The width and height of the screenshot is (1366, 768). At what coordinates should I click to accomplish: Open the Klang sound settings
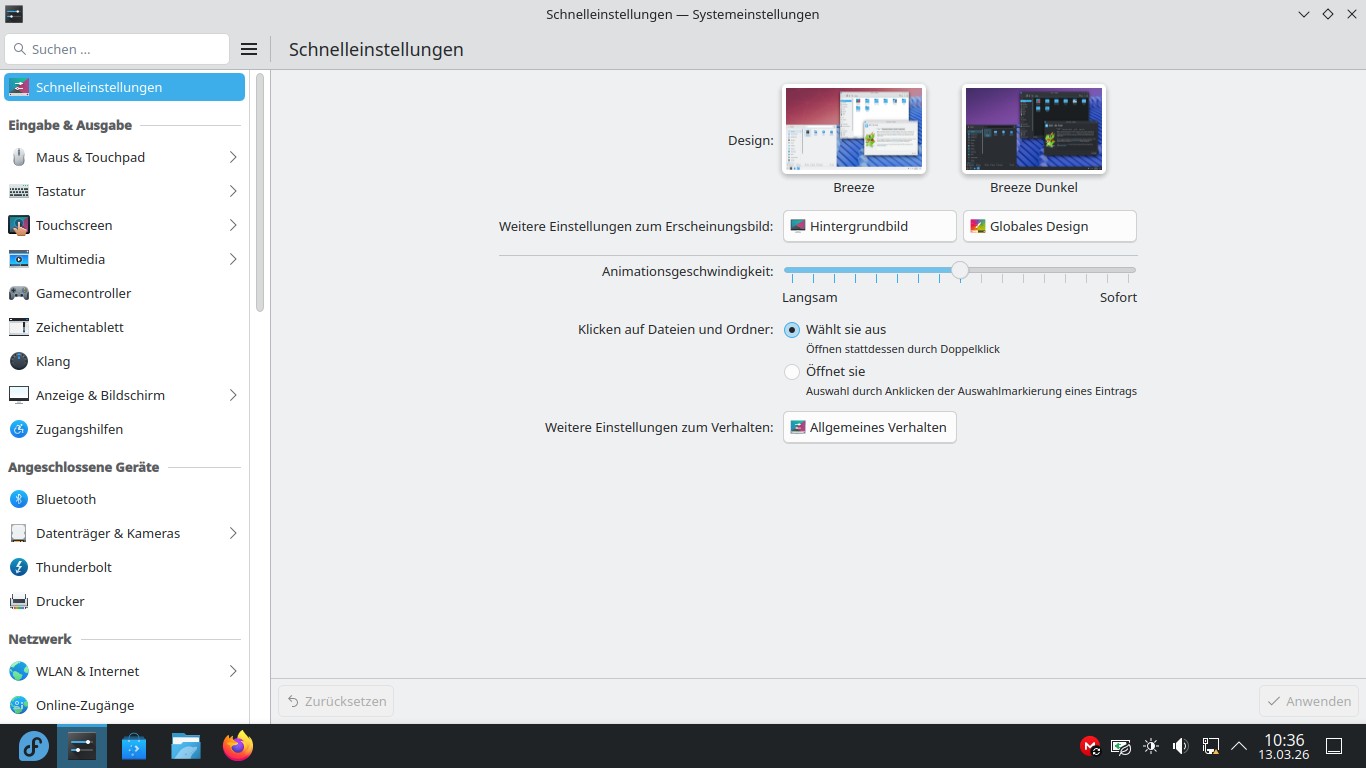coord(124,361)
